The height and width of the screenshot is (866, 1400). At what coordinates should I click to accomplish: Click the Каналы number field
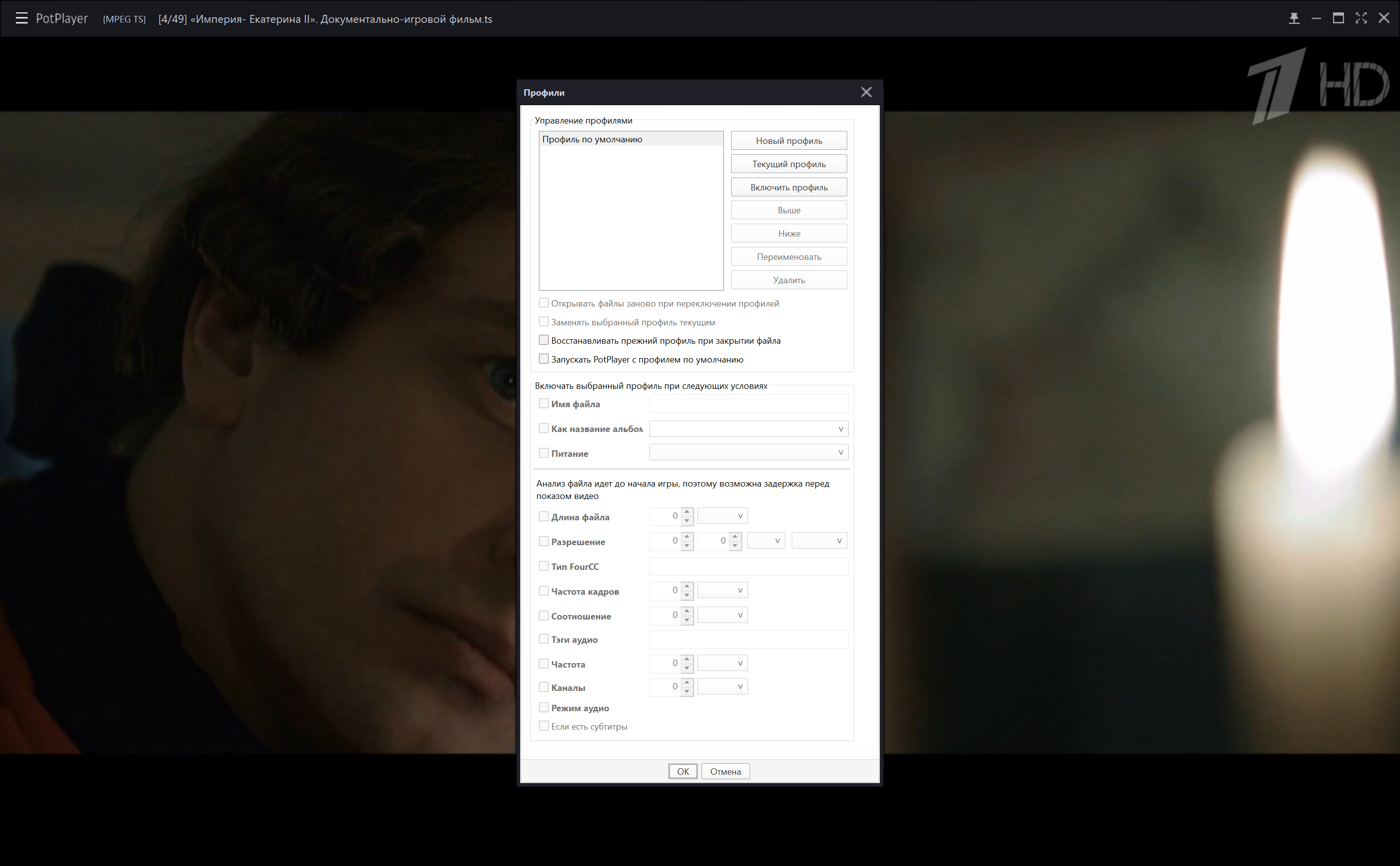pyautogui.click(x=665, y=687)
